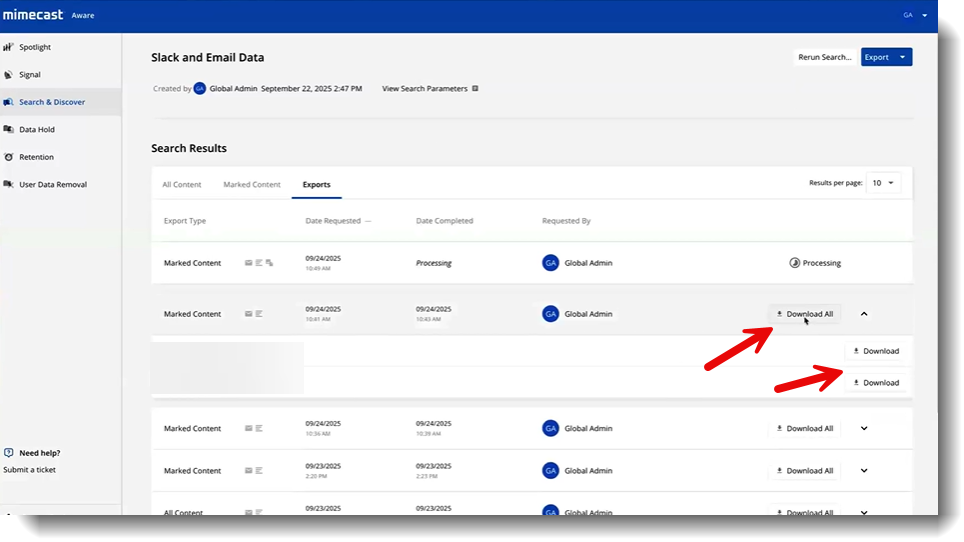
Task: Click the mimecast logo
Action: tap(32, 15)
